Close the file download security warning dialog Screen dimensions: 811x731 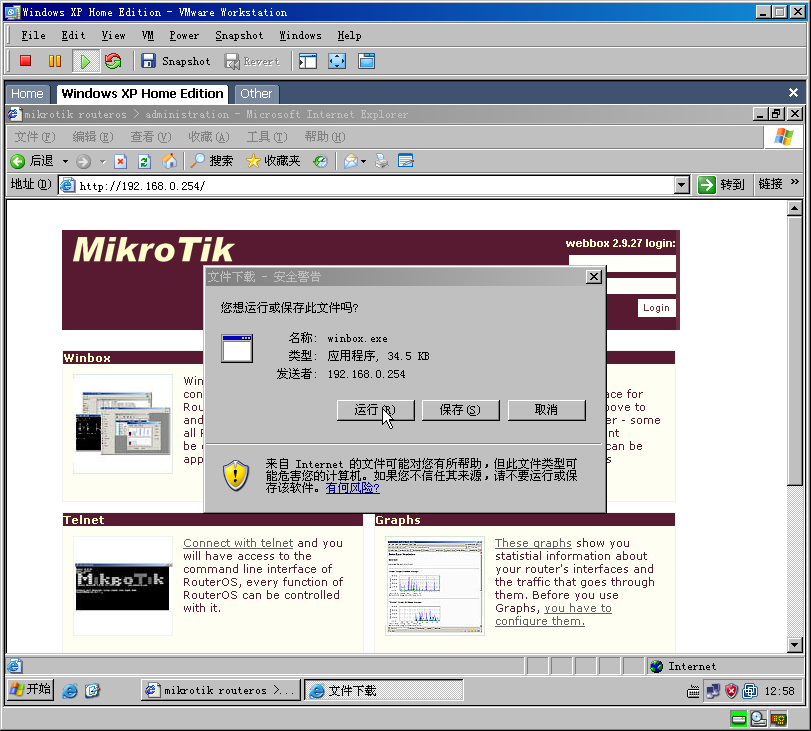[x=594, y=277]
